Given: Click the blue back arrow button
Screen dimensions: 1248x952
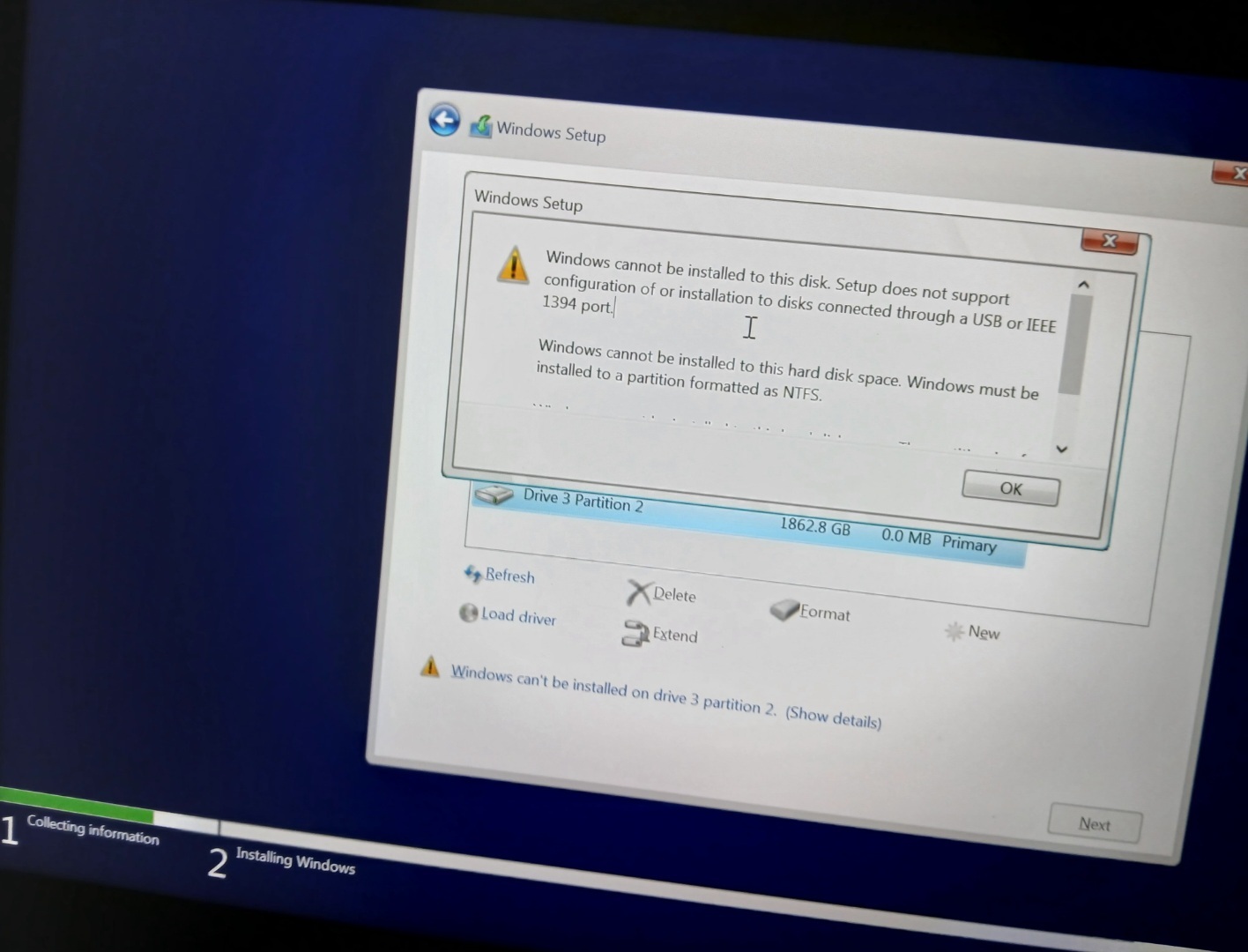Looking at the screenshot, I should (x=444, y=120).
